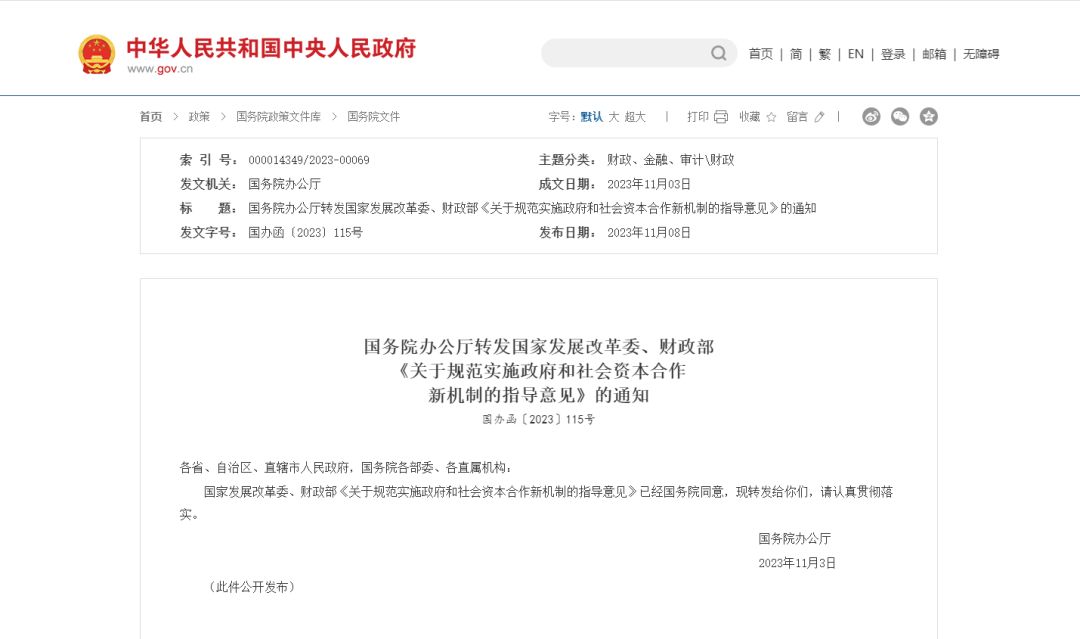Click the centered 国办函〔2023〕115号 subtitle
Image resolution: width=1080 pixels, height=639 pixels.
[538, 419]
